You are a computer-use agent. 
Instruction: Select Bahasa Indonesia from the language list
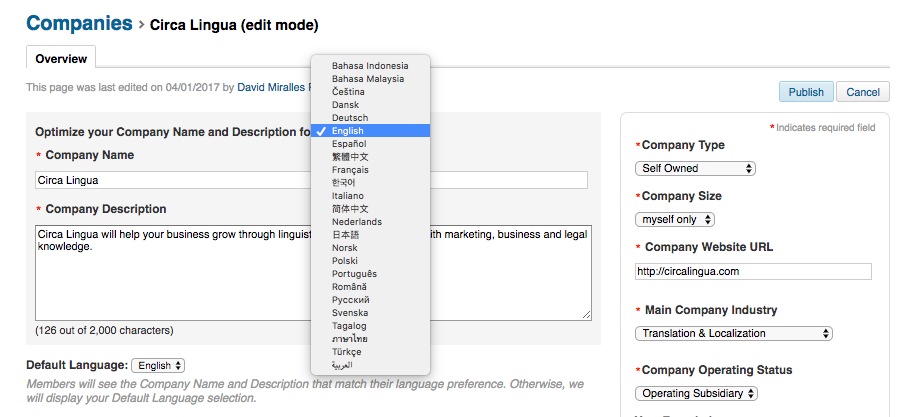[370, 66]
